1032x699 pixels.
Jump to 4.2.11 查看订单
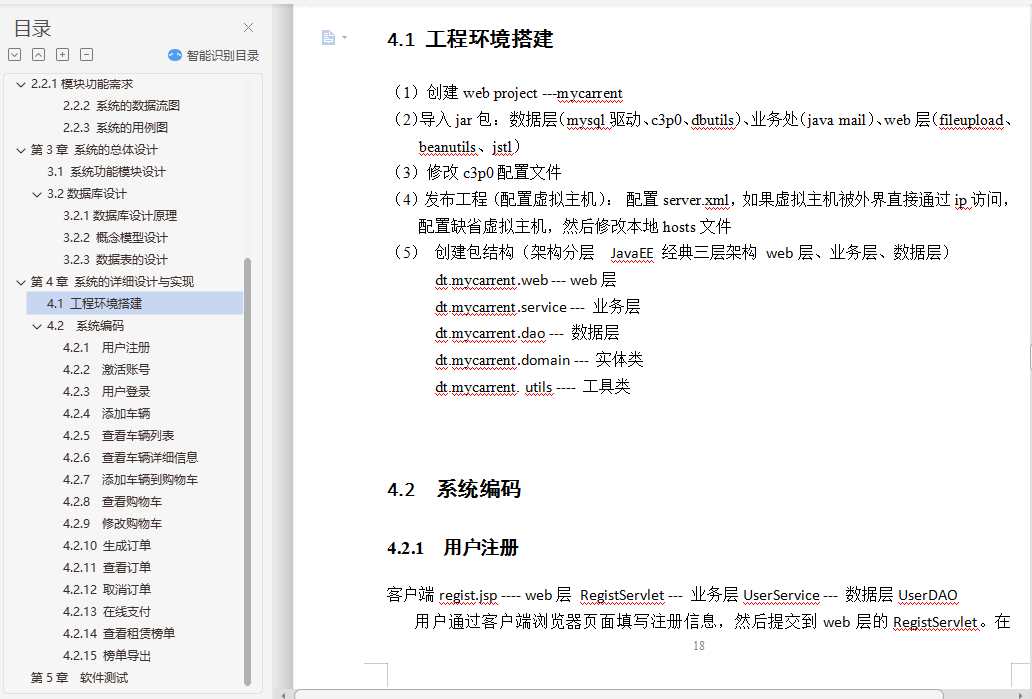click(x=107, y=567)
